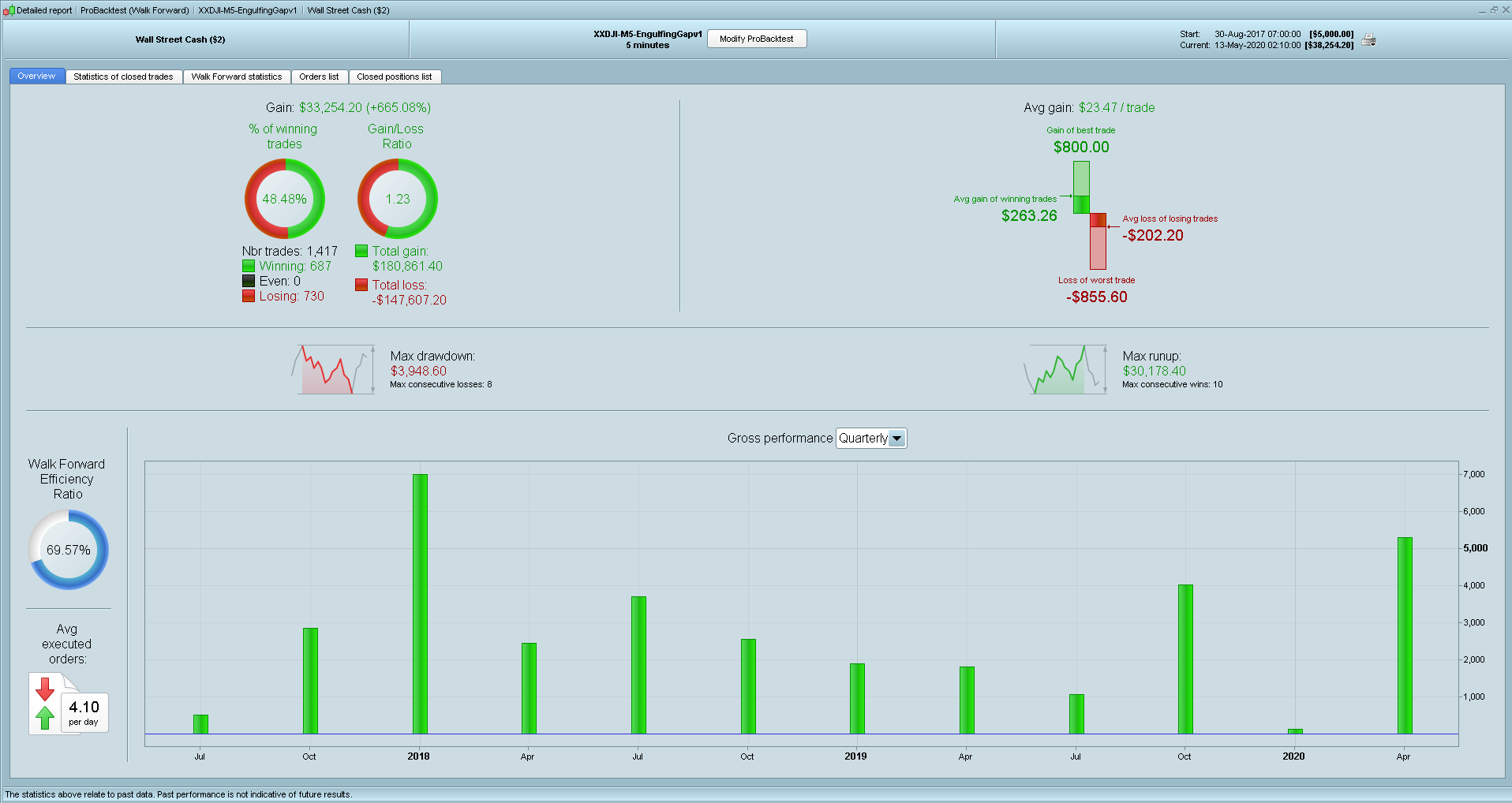This screenshot has width=1512, height=803.
Task: Click the Modify ProBacktest button
Action: pos(757,39)
